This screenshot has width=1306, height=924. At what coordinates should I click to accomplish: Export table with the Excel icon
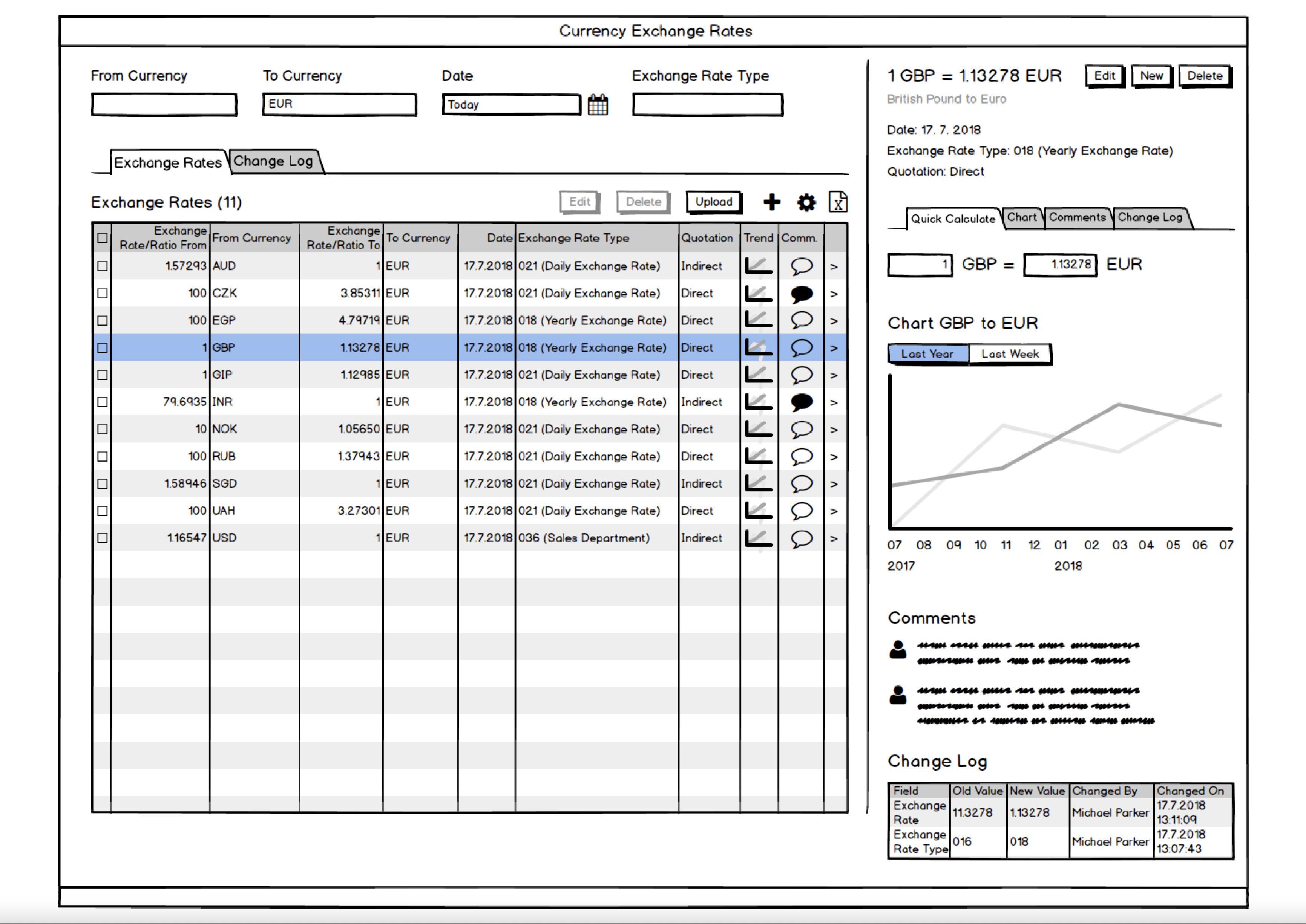[x=837, y=202]
